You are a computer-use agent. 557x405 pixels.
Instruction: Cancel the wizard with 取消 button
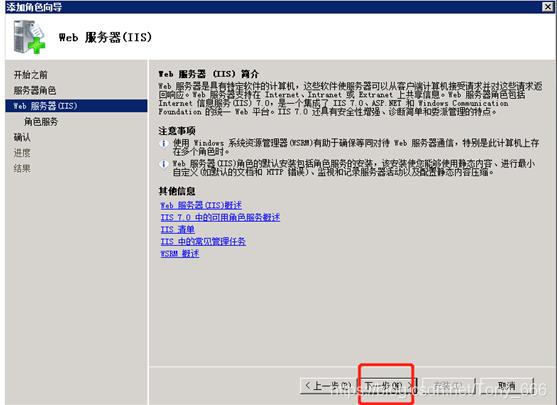[507, 386]
